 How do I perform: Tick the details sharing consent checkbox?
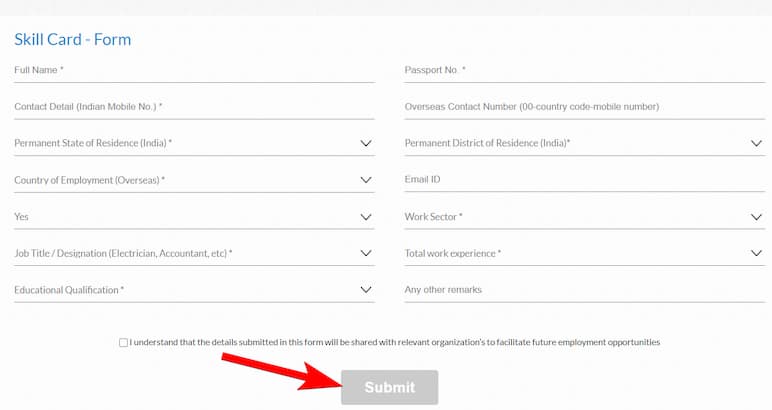point(123,343)
